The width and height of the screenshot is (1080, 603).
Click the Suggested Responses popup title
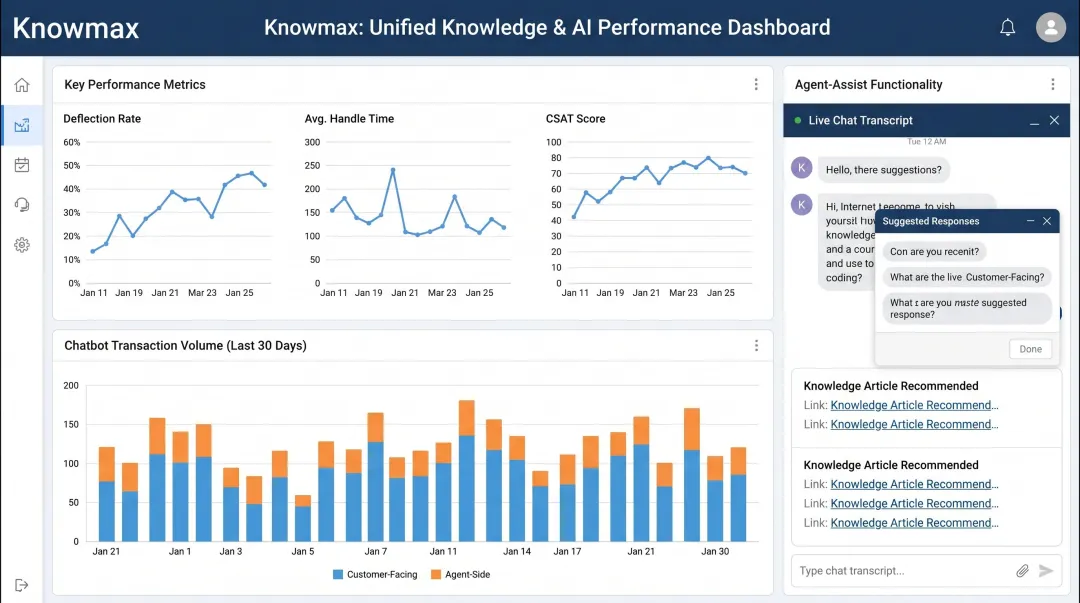931,221
